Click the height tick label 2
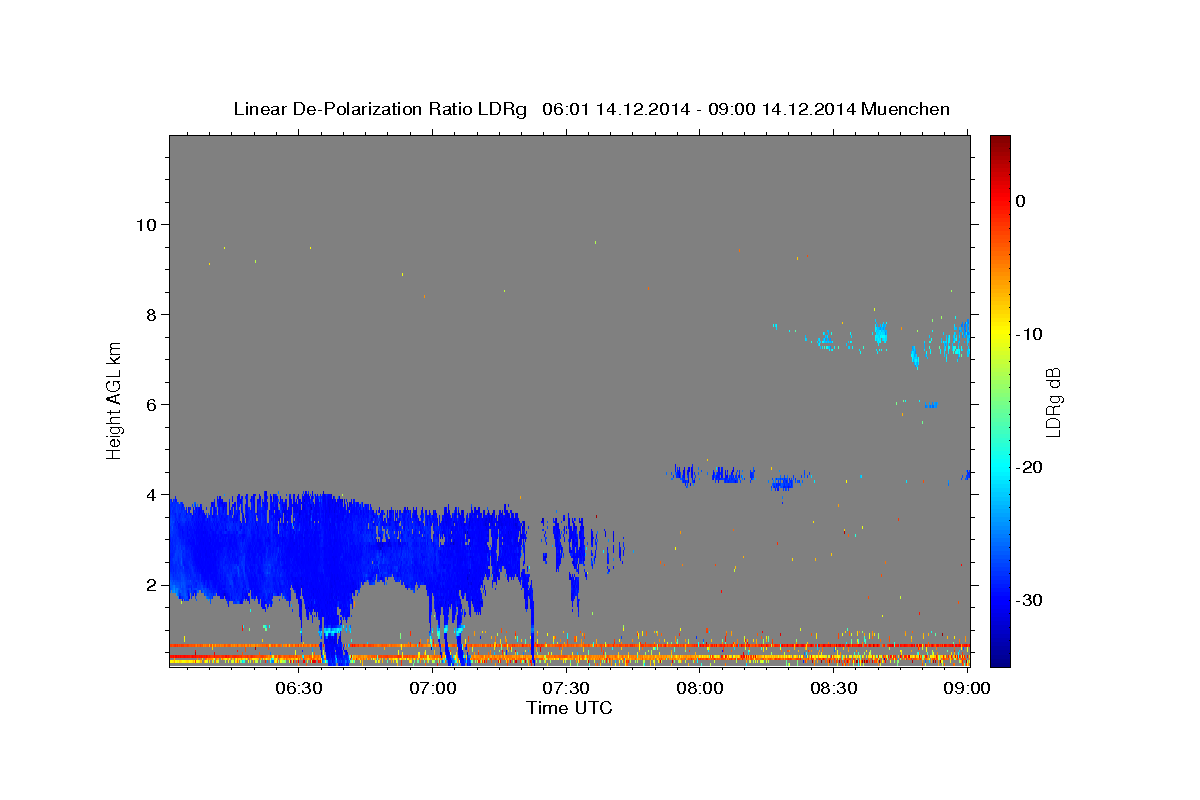The image size is (1200, 800). pyautogui.click(x=152, y=585)
